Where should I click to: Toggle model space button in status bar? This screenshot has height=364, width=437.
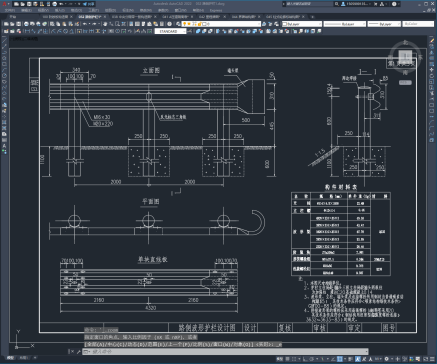(279, 359)
